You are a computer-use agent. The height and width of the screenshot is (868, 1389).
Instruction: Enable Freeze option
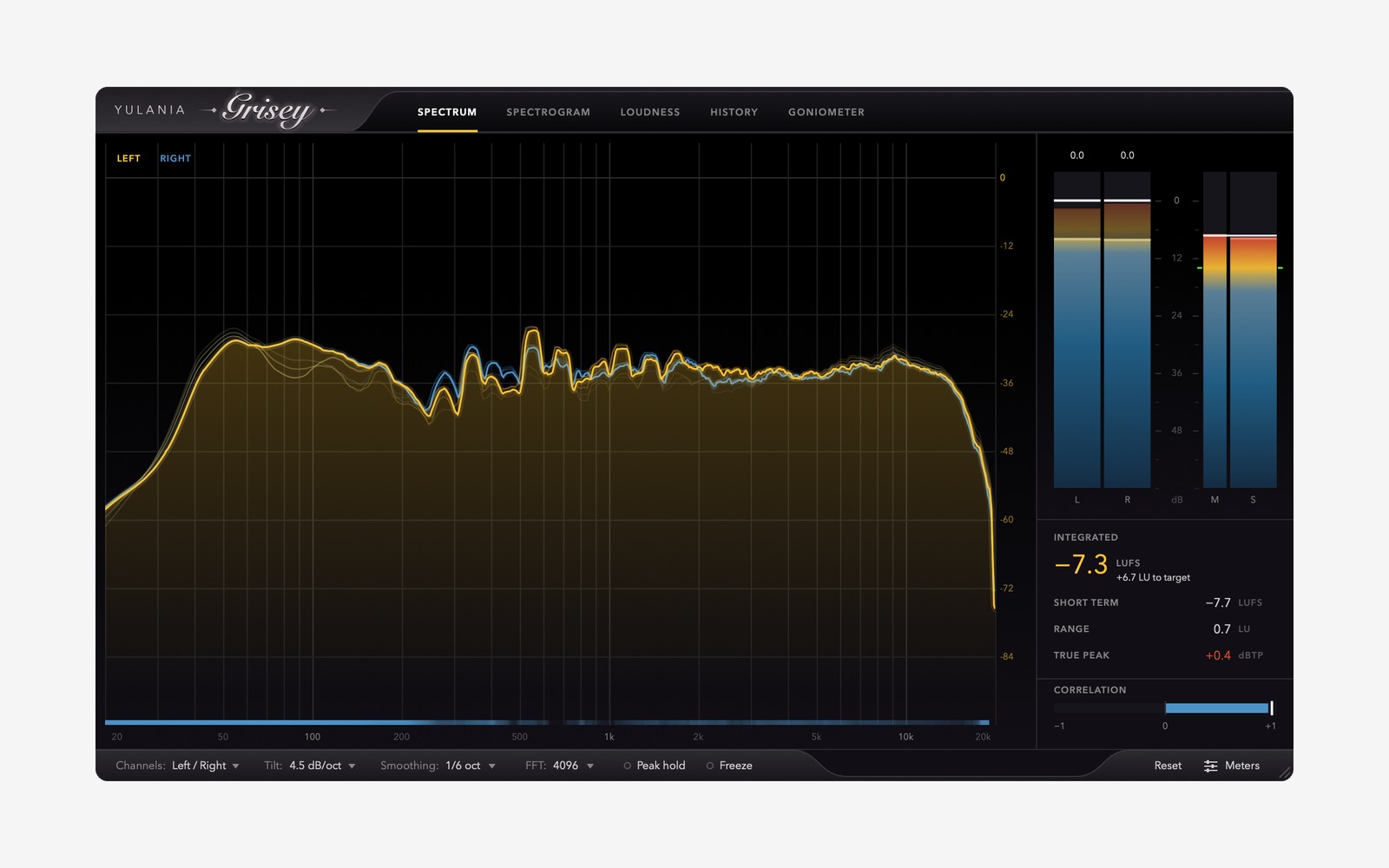click(x=729, y=766)
